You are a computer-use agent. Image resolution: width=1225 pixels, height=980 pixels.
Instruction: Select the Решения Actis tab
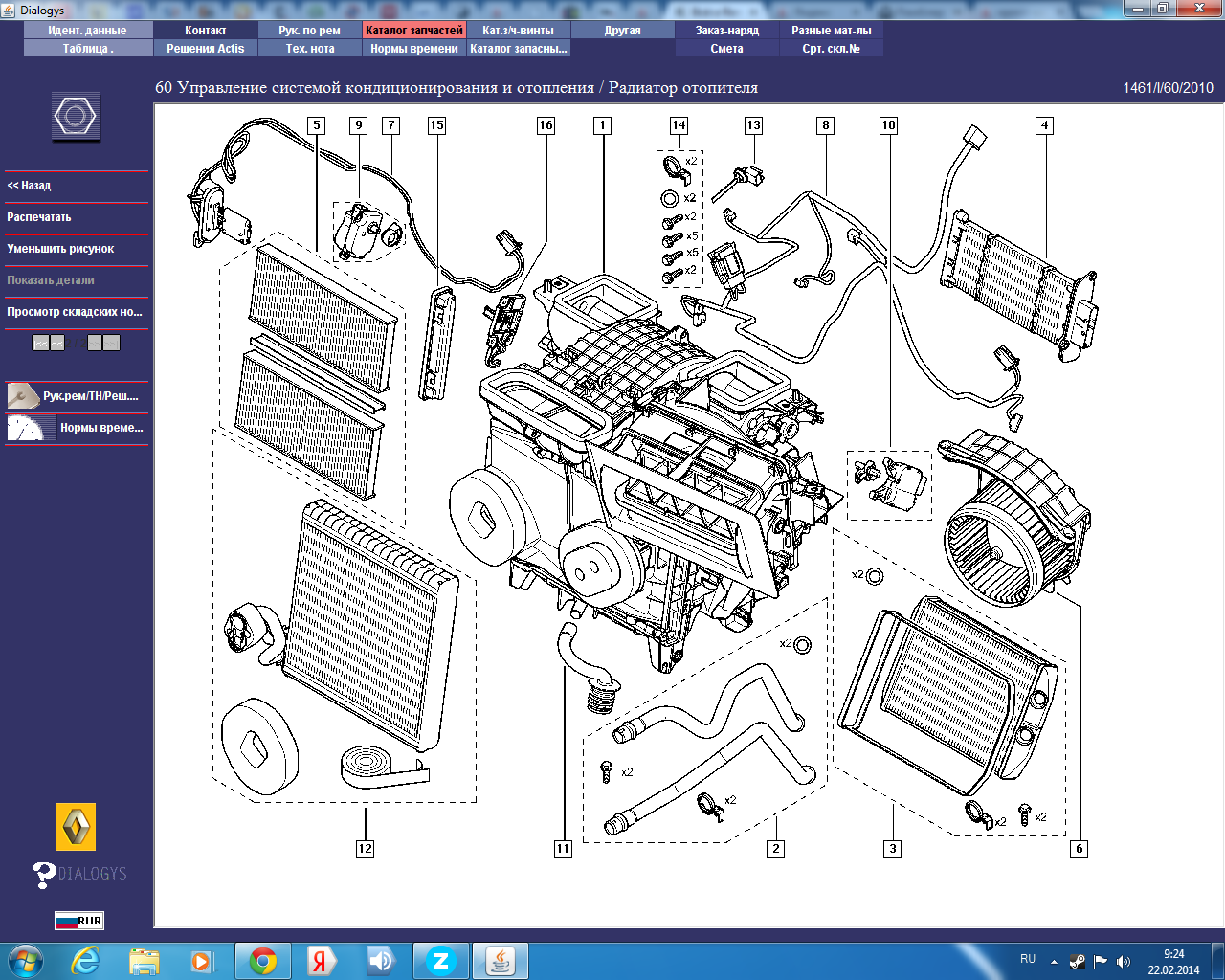click(x=206, y=49)
